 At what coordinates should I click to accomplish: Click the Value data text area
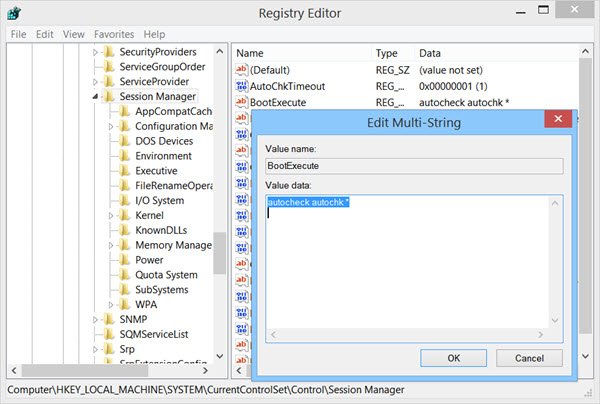coord(408,262)
